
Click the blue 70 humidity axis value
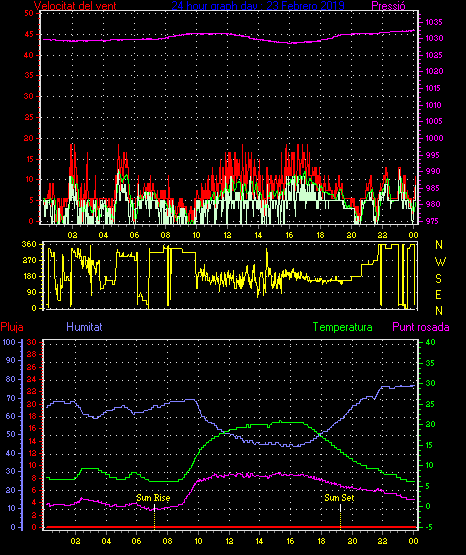(x=11, y=398)
